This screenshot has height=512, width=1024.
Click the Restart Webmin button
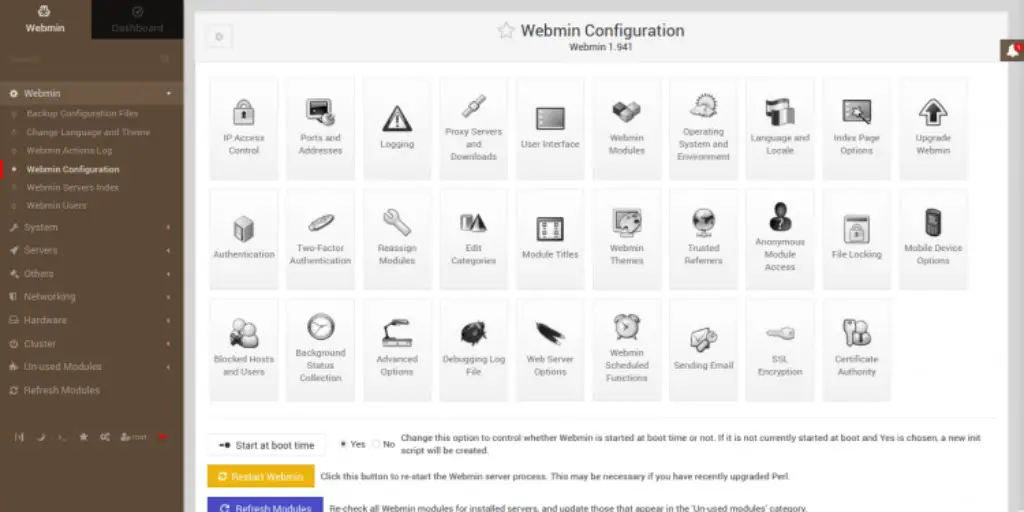point(261,476)
